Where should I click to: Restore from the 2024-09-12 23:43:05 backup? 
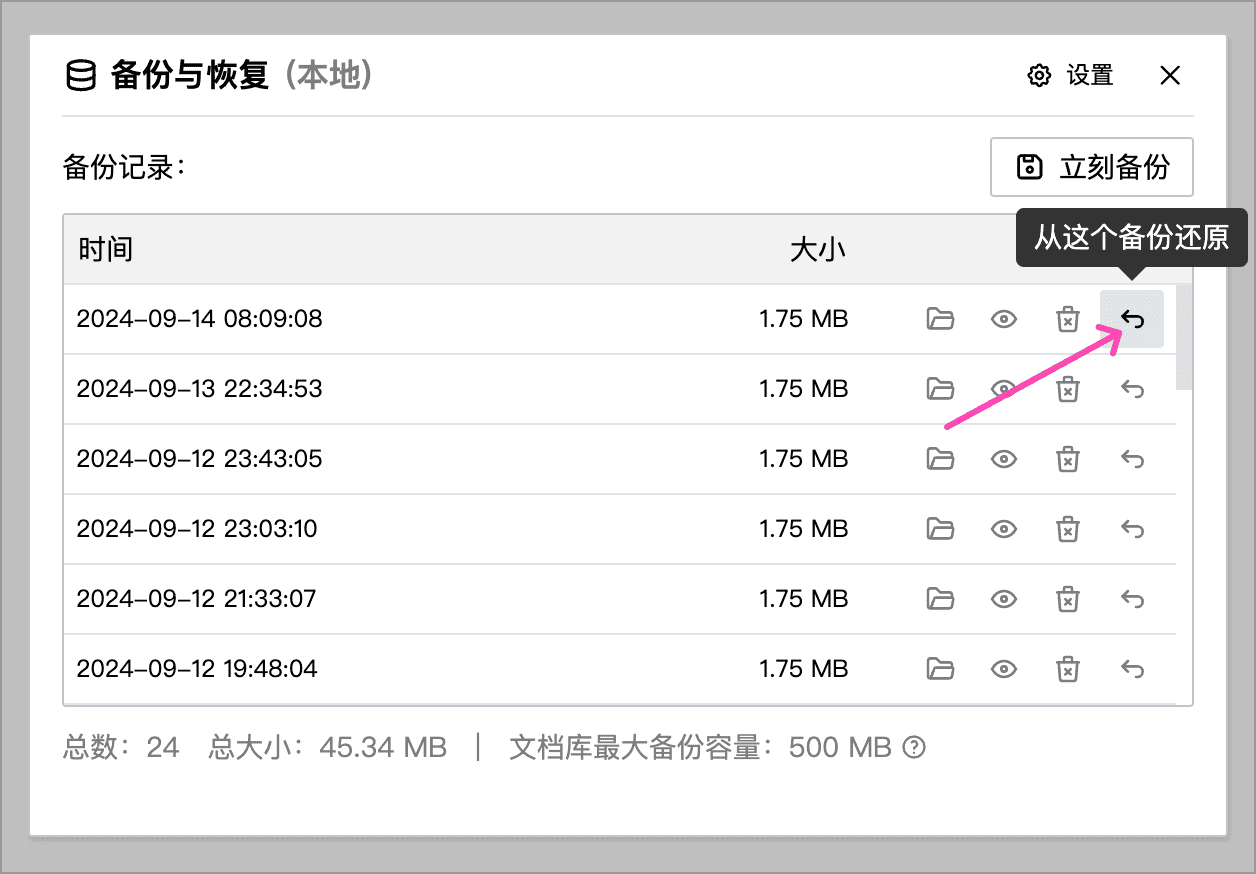[x=1132, y=459]
